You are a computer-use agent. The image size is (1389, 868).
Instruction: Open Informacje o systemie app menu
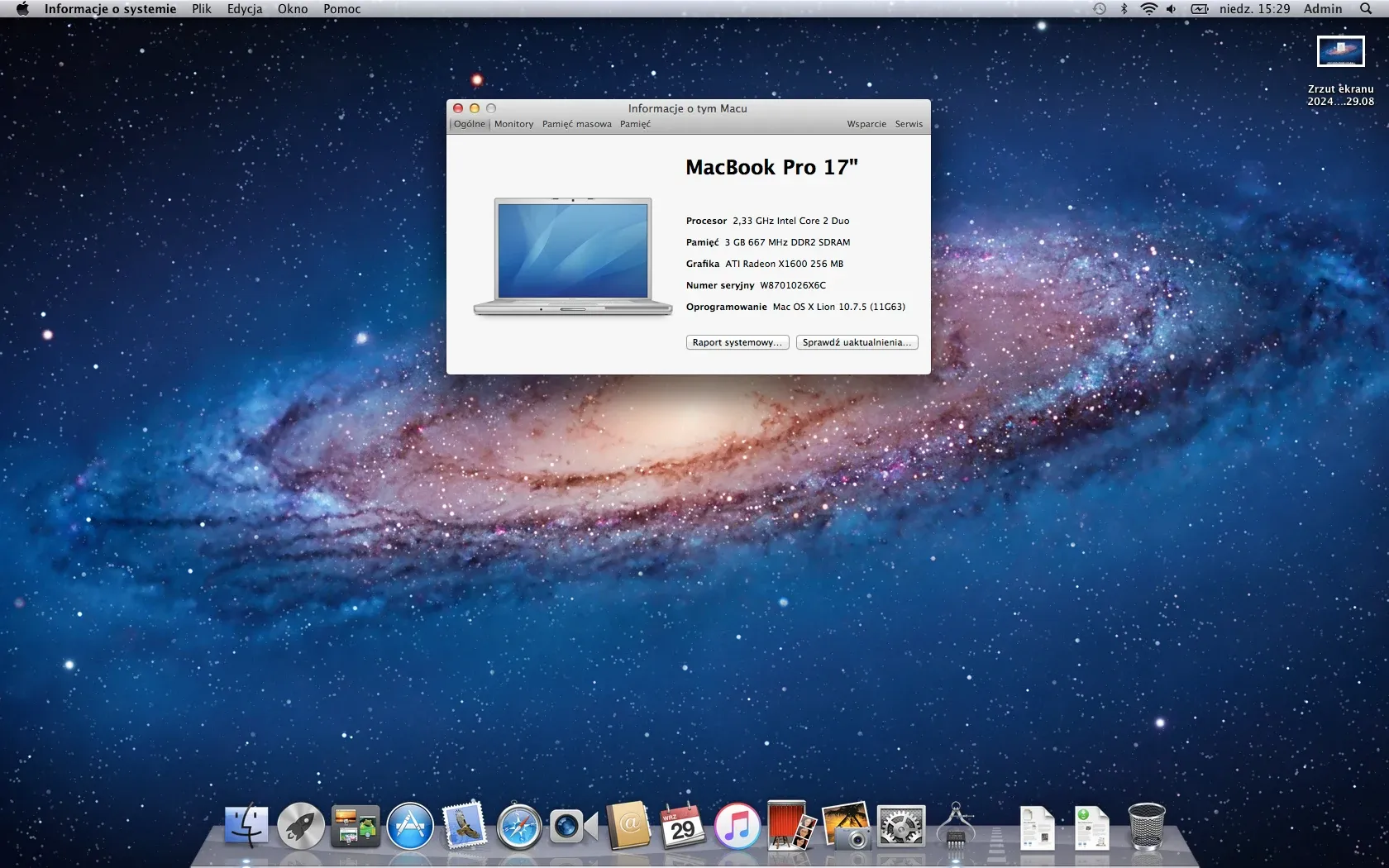pyautogui.click(x=110, y=8)
